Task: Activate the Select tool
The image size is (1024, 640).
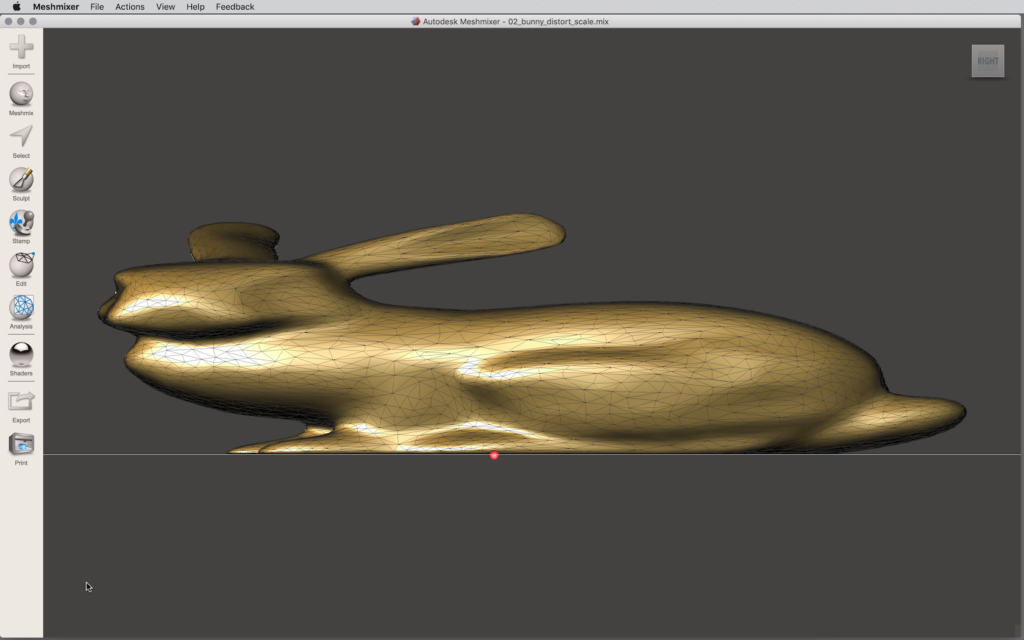Action: [x=21, y=137]
